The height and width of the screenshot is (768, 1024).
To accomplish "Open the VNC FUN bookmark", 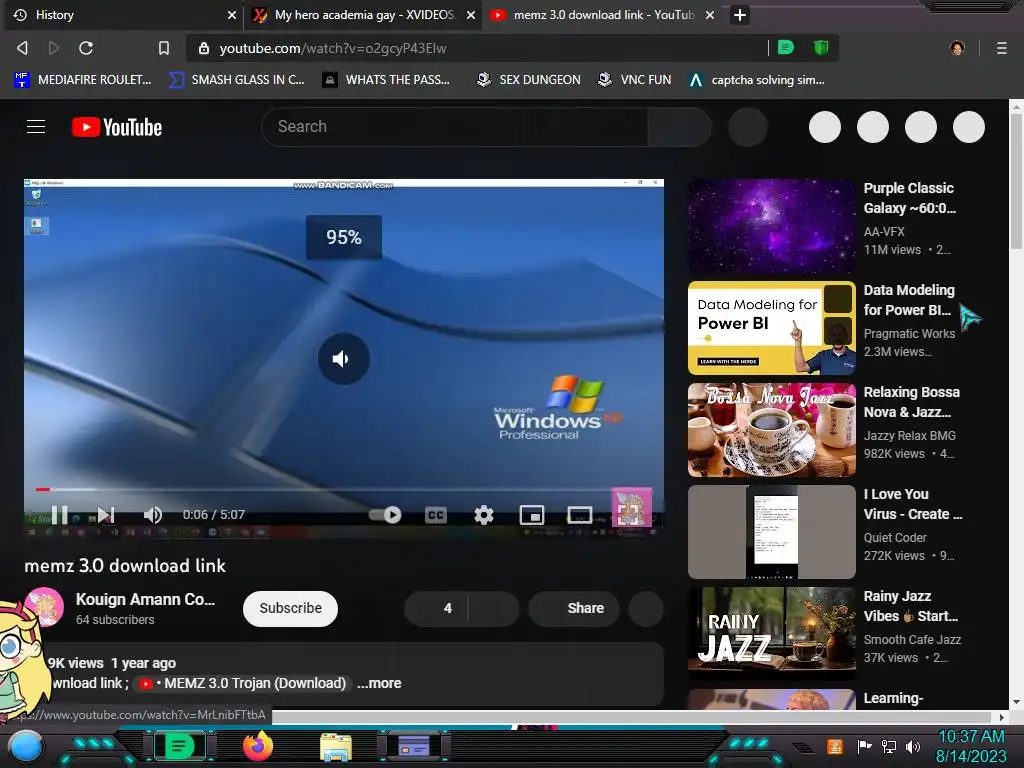I will point(635,80).
